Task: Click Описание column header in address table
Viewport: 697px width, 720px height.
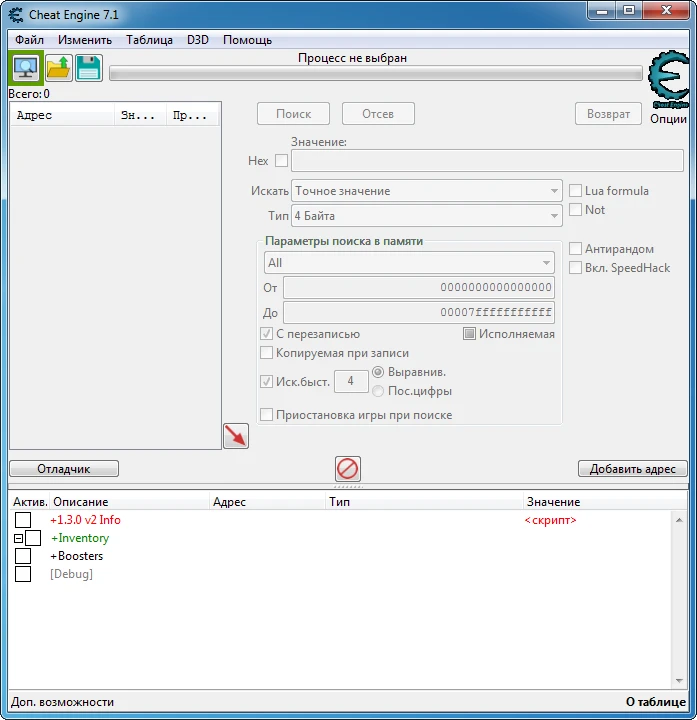Action: tap(129, 501)
